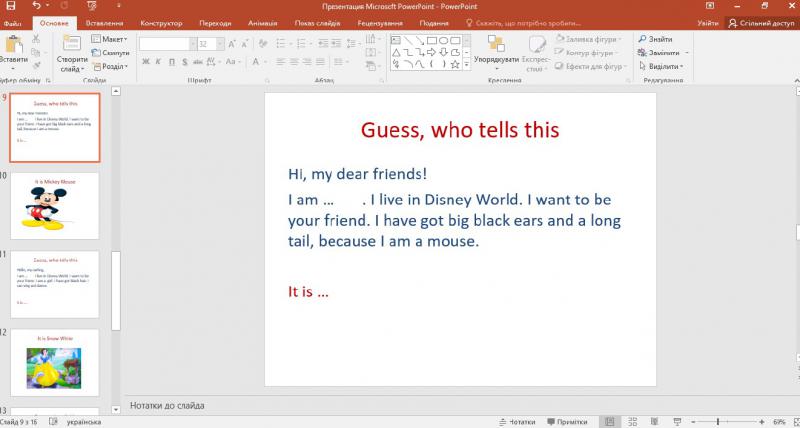Click the Спільний доступ share button
Image resolution: width=800 pixels, height=428 pixels.
(x=762, y=23)
